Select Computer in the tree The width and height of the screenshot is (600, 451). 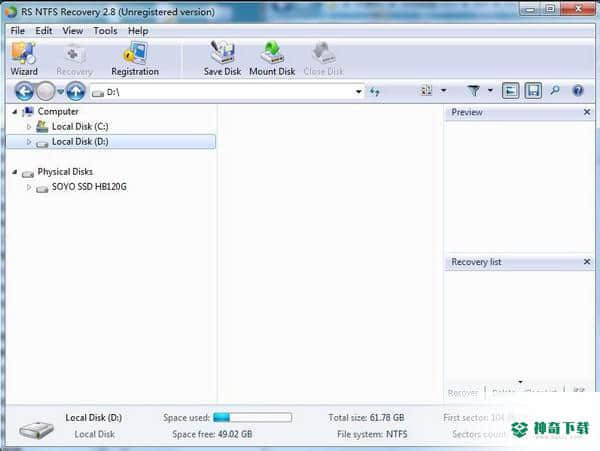pyautogui.click(x=58, y=111)
